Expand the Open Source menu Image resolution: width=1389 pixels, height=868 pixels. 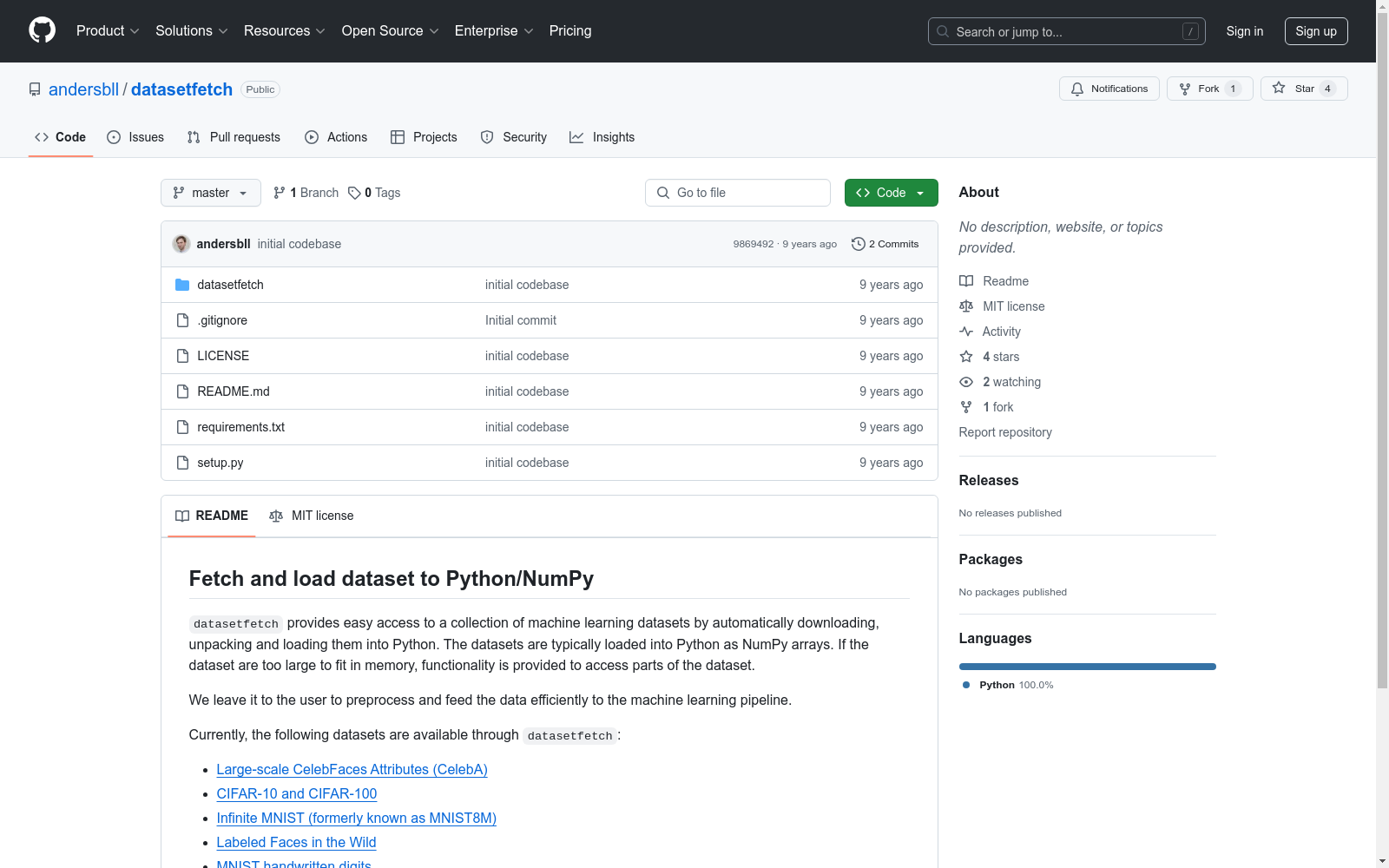coord(391,30)
